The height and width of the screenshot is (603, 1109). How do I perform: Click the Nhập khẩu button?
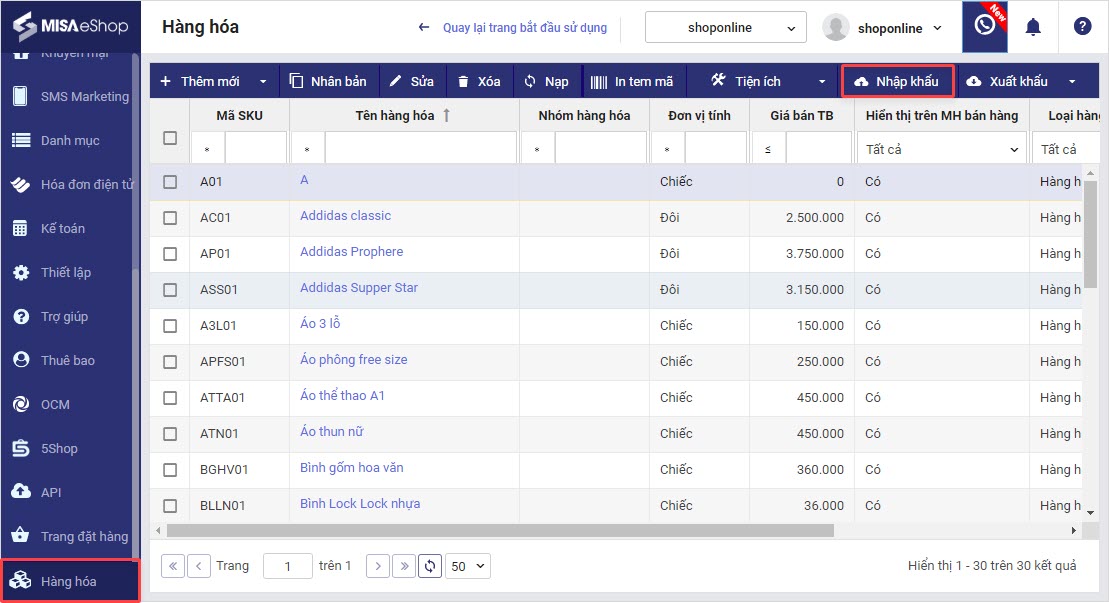[897, 81]
